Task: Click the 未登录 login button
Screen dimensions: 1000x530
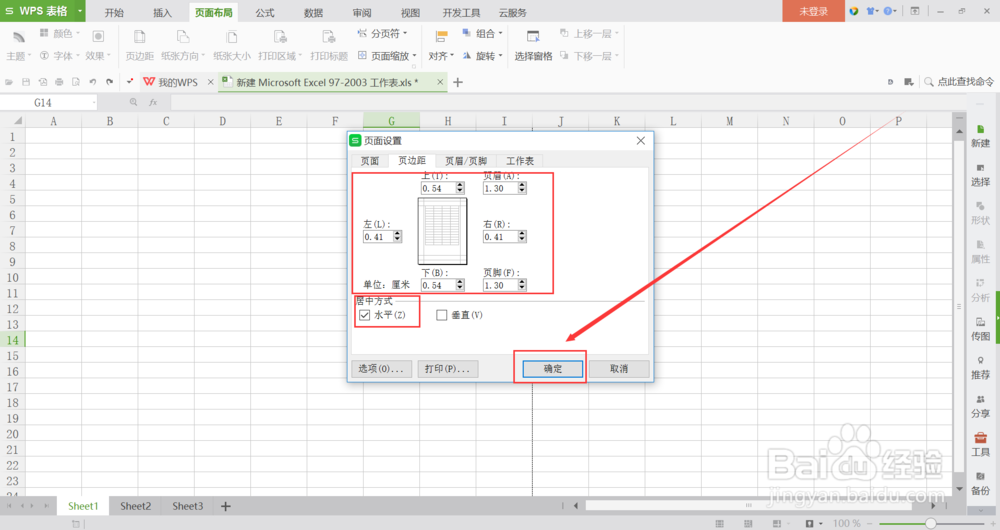Action: [813, 11]
